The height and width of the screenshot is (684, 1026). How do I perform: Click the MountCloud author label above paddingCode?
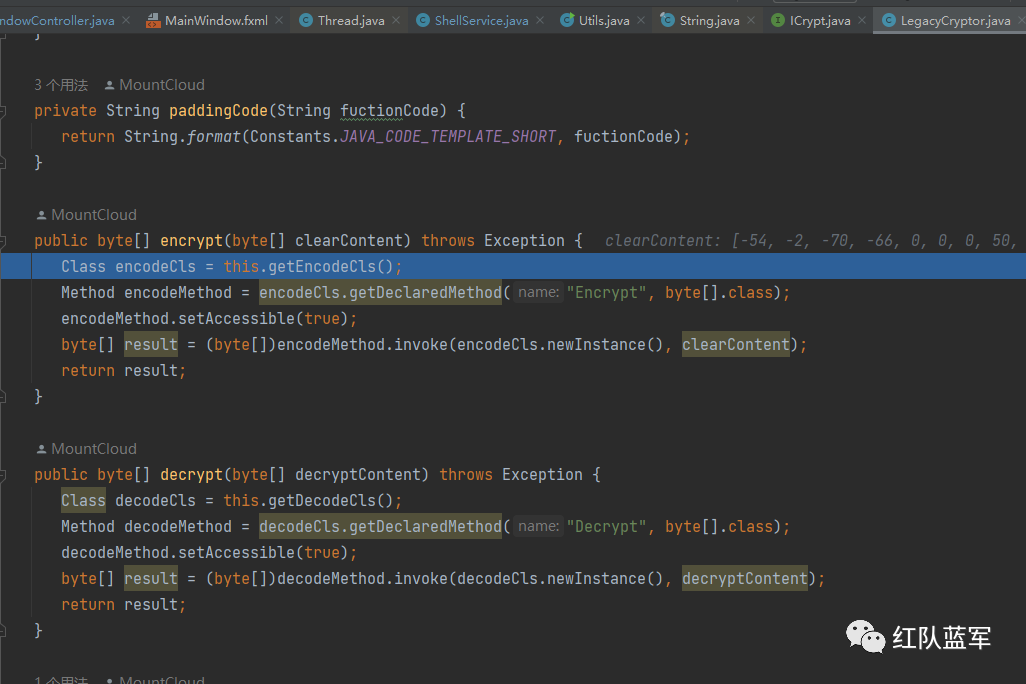[162, 85]
